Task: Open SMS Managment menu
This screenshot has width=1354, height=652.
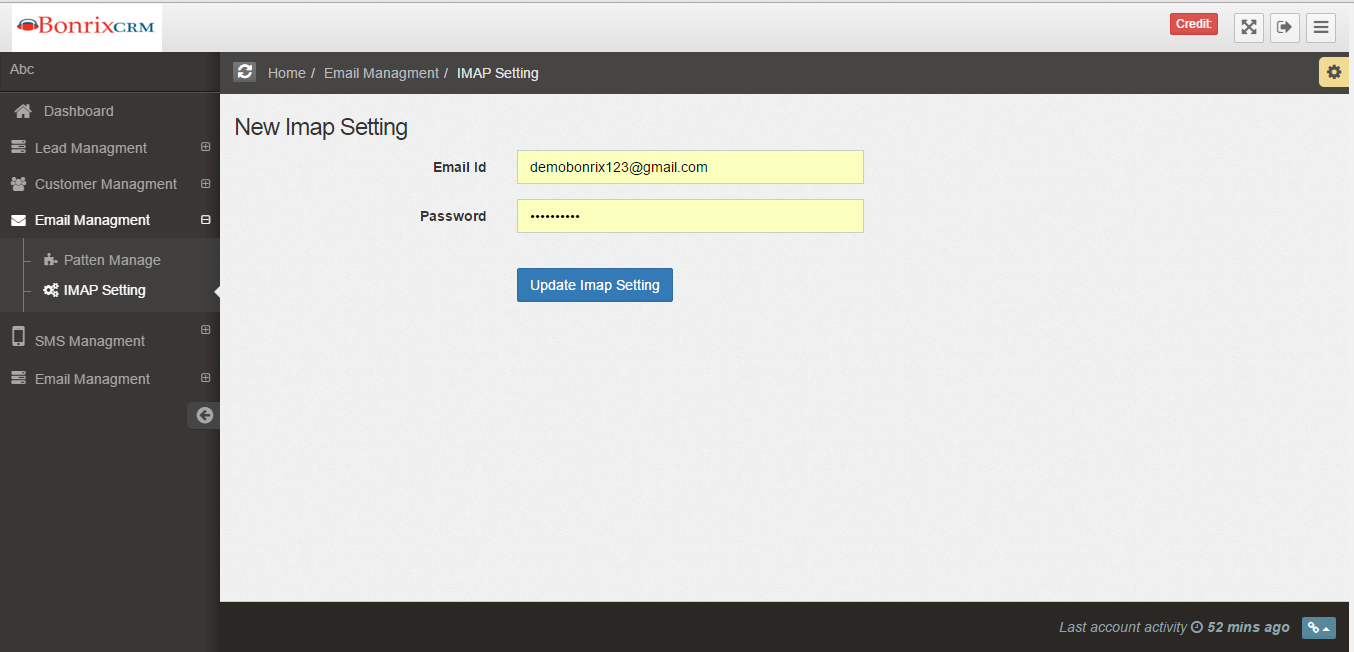Action: [x=90, y=341]
